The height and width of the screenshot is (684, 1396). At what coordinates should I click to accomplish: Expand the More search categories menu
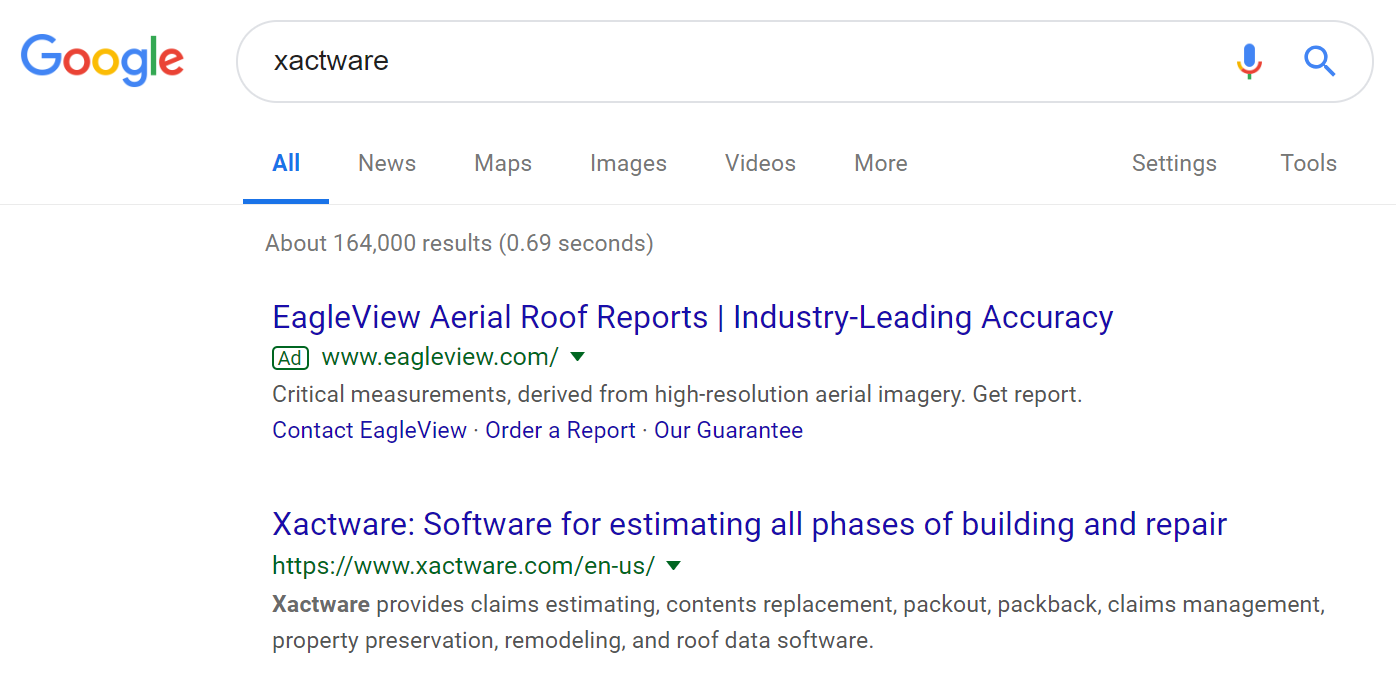click(x=881, y=163)
